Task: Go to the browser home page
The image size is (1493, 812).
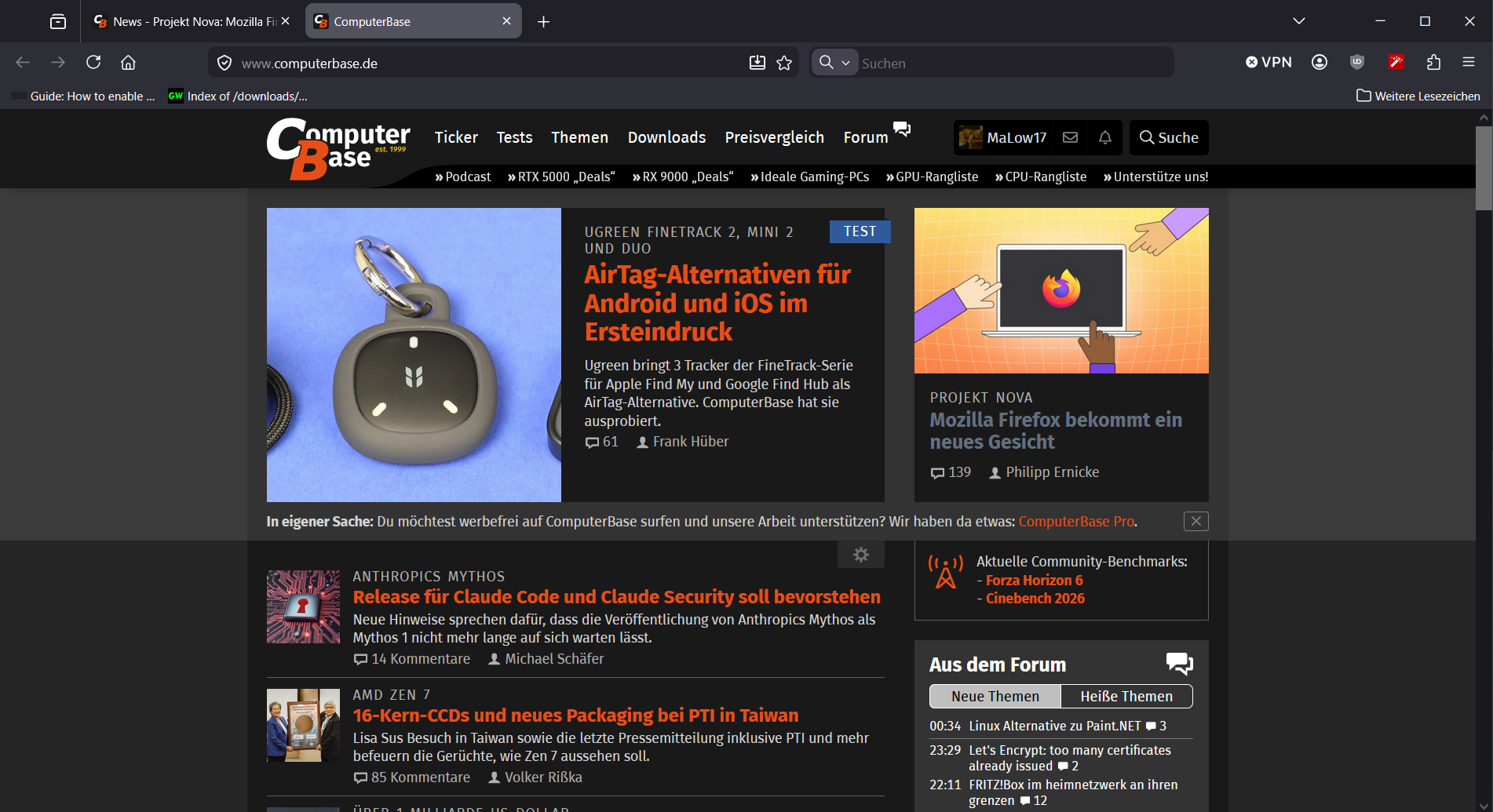Action: click(x=128, y=63)
